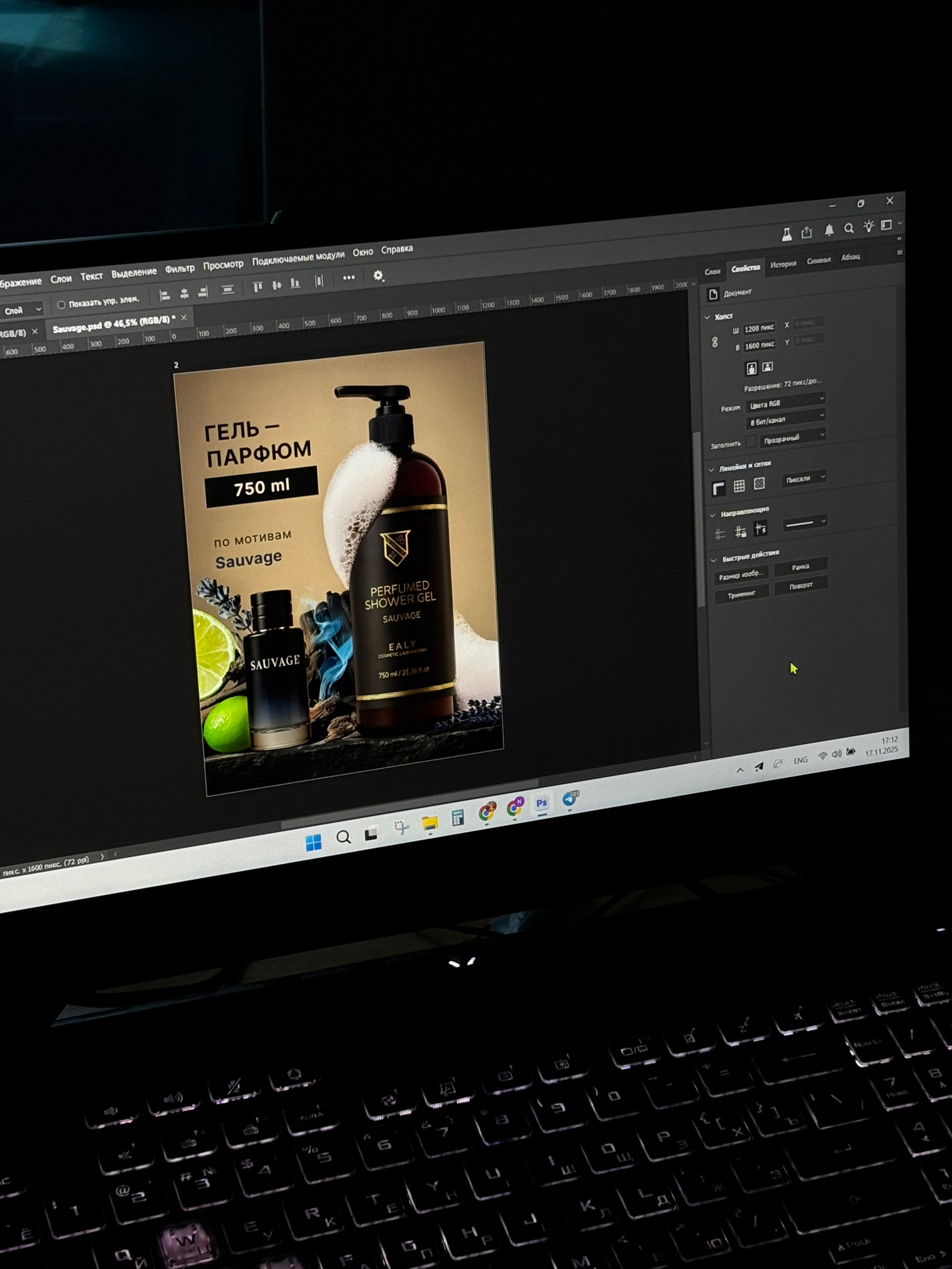Screen dimensions: 952x1269
Task: Align bottom edges in options bar
Action: pyautogui.click(x=295, y=283)
